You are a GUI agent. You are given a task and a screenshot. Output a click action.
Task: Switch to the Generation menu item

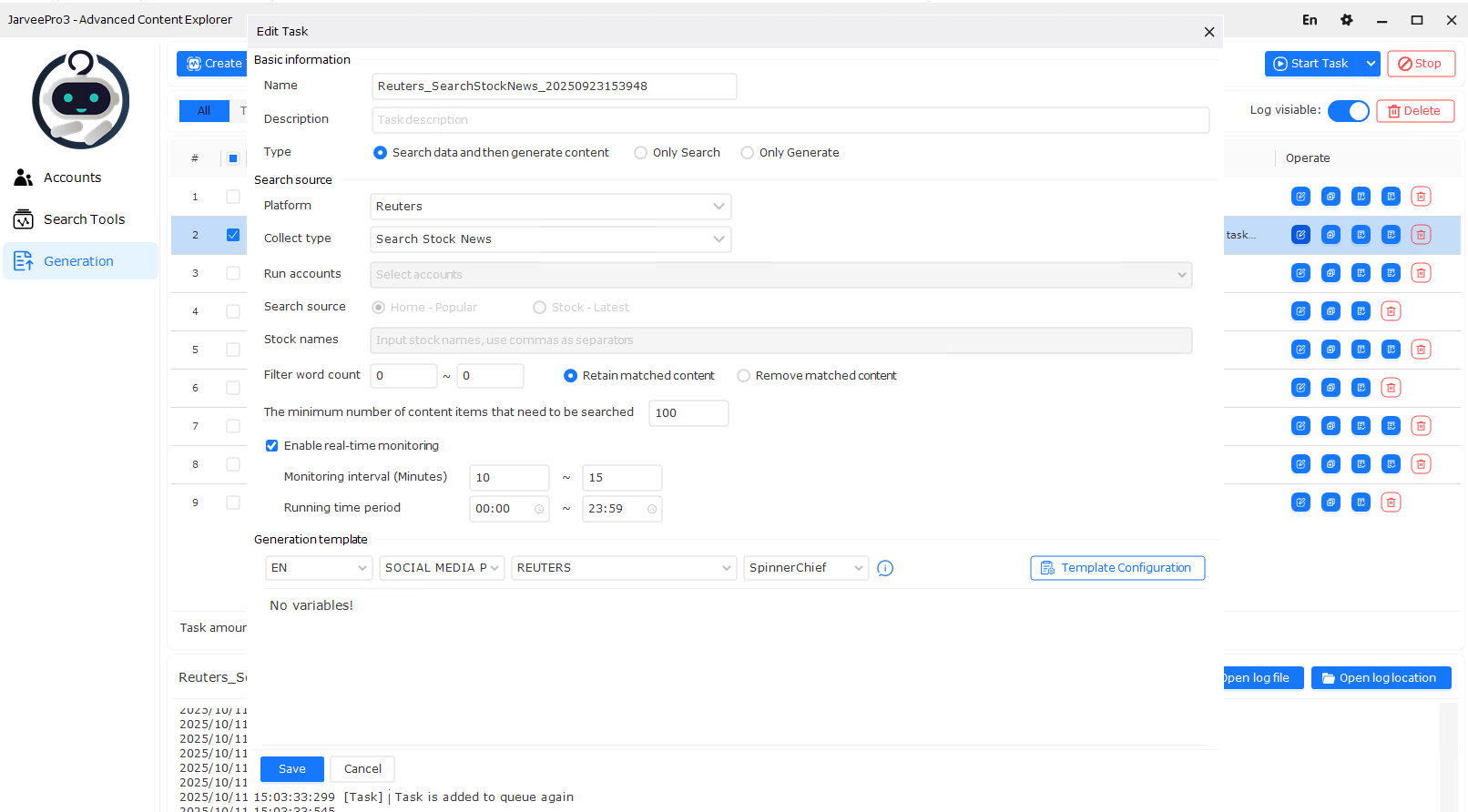(78, 261)
